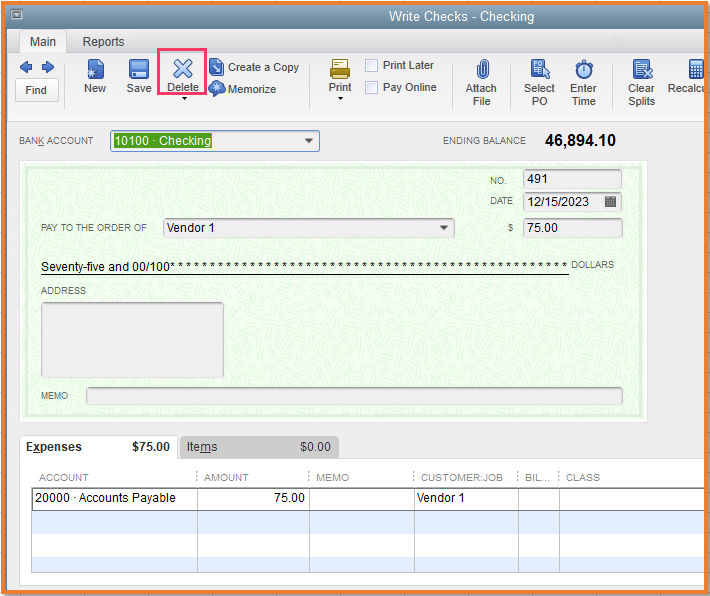Viewport: 710px width, 596px height.
Task: Select the Items $0.00 tab
Action: point(259,447)
